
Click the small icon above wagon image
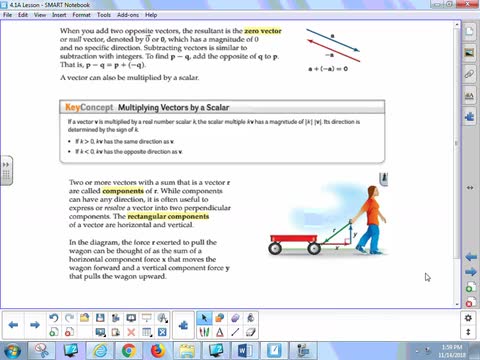(384, 179)
